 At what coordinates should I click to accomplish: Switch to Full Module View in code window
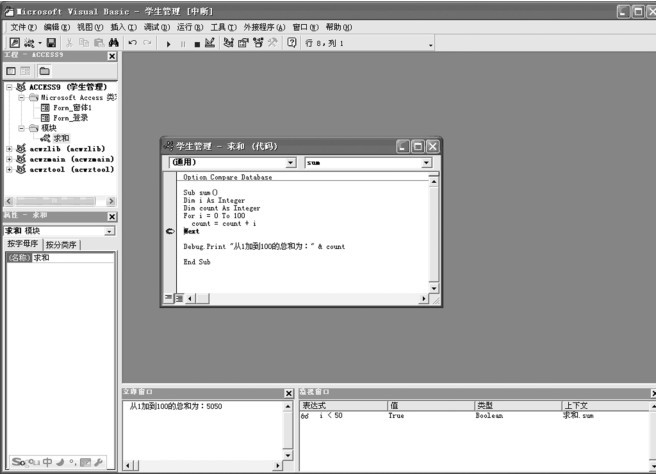pos(179,298)
